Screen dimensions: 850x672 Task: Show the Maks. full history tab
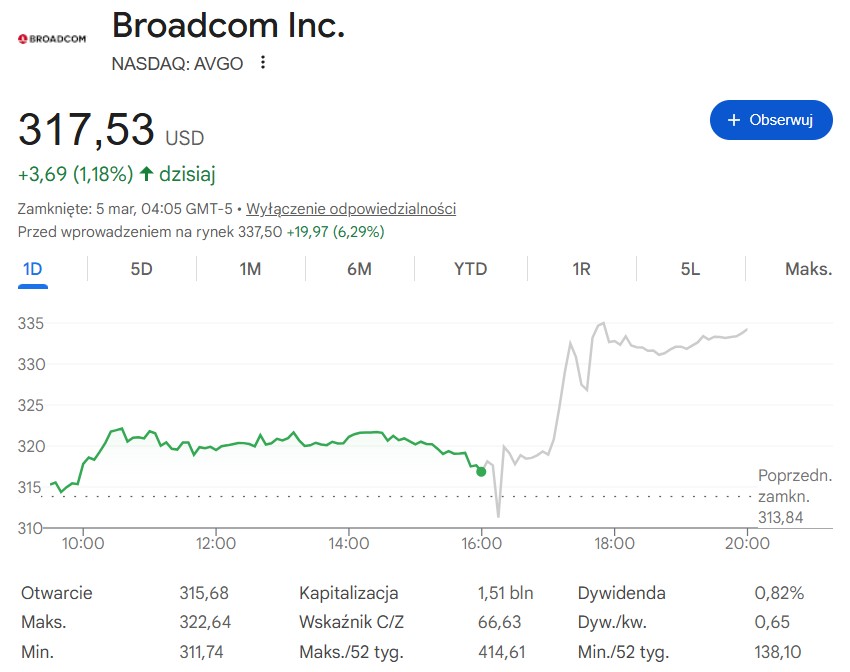coord(808,269)
